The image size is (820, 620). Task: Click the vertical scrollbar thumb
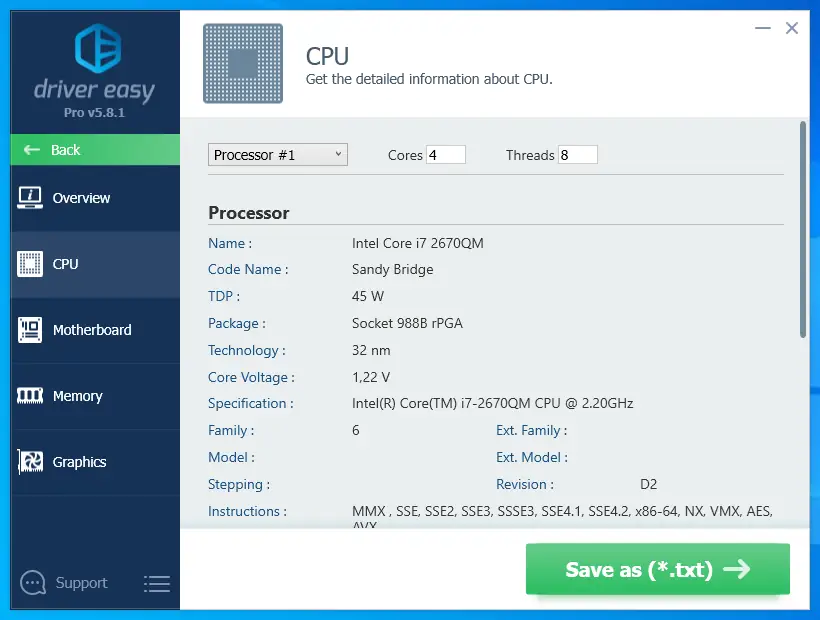click(803, 229)
